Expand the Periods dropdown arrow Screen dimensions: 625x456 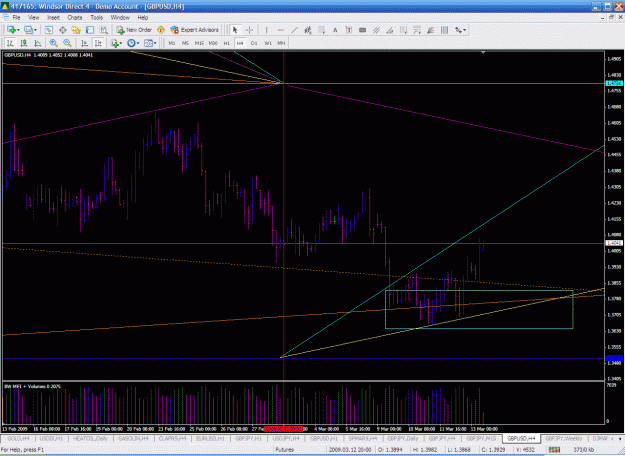pos(138,43)
